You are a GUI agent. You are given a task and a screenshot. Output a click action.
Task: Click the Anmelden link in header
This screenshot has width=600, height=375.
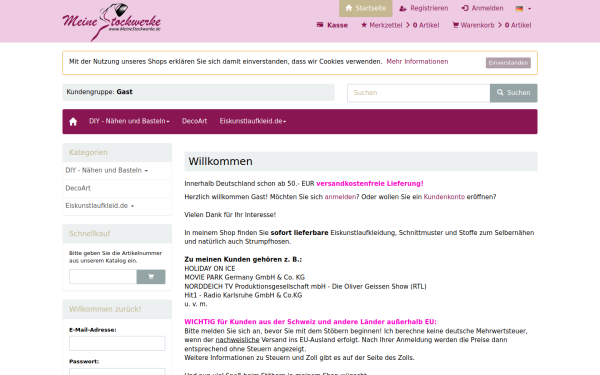pyautogui.click(x=482, y=8)
